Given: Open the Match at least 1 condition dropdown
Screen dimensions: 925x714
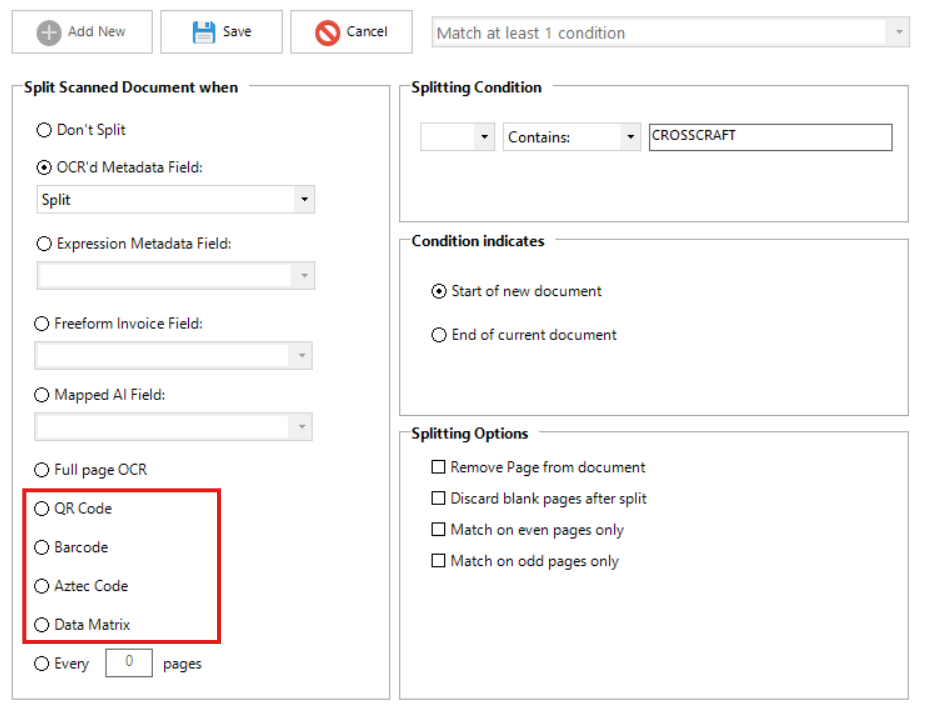Looking at the screenshot, I should coord(899,32).
